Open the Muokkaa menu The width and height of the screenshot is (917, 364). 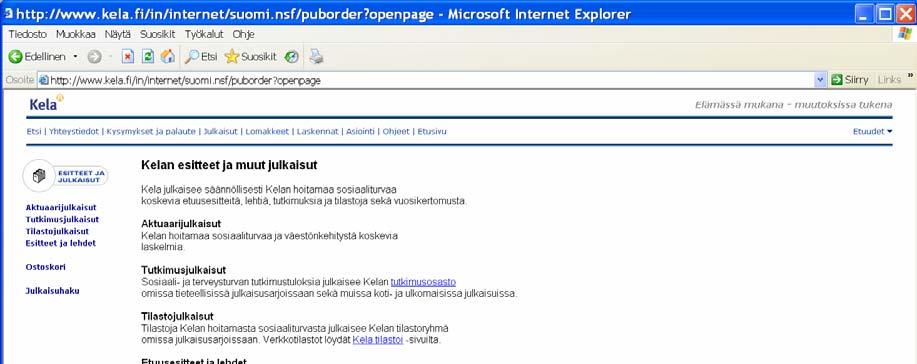tap(75, 35)
